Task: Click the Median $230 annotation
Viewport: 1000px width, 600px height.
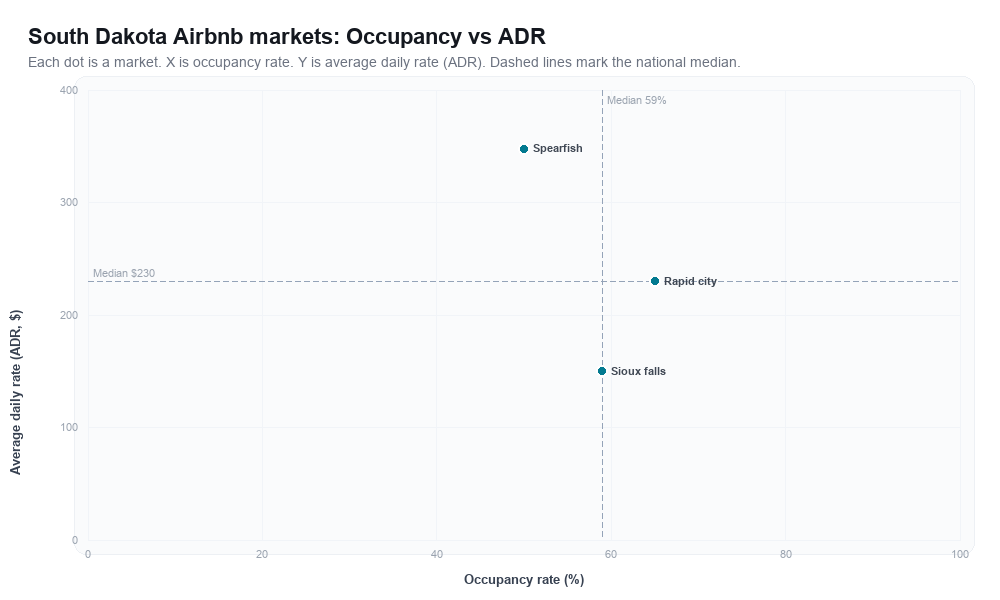Action: [124, 274]
